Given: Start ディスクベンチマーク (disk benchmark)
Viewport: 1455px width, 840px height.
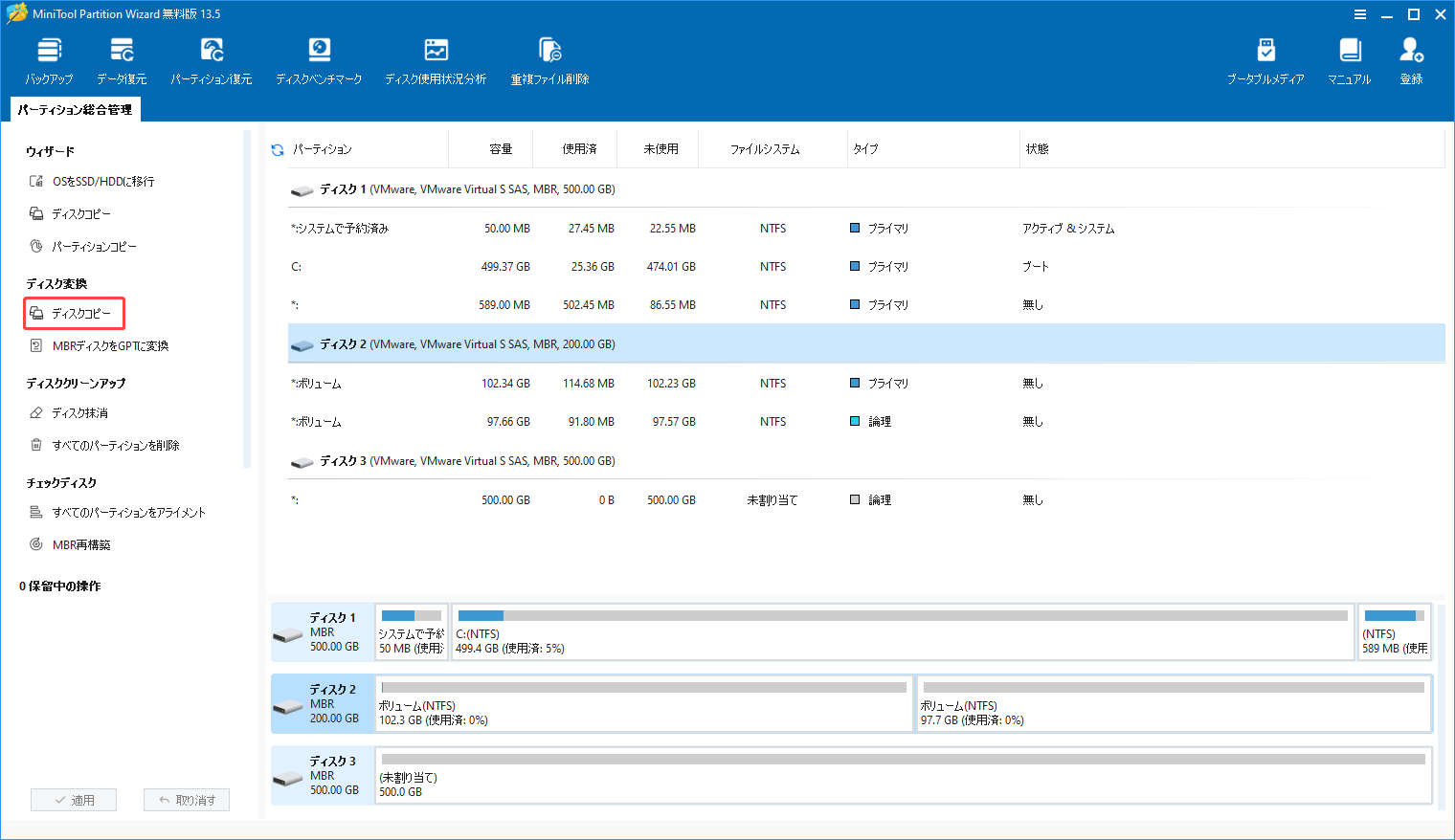Looking at the screenshot, I should tap(319, 59).
